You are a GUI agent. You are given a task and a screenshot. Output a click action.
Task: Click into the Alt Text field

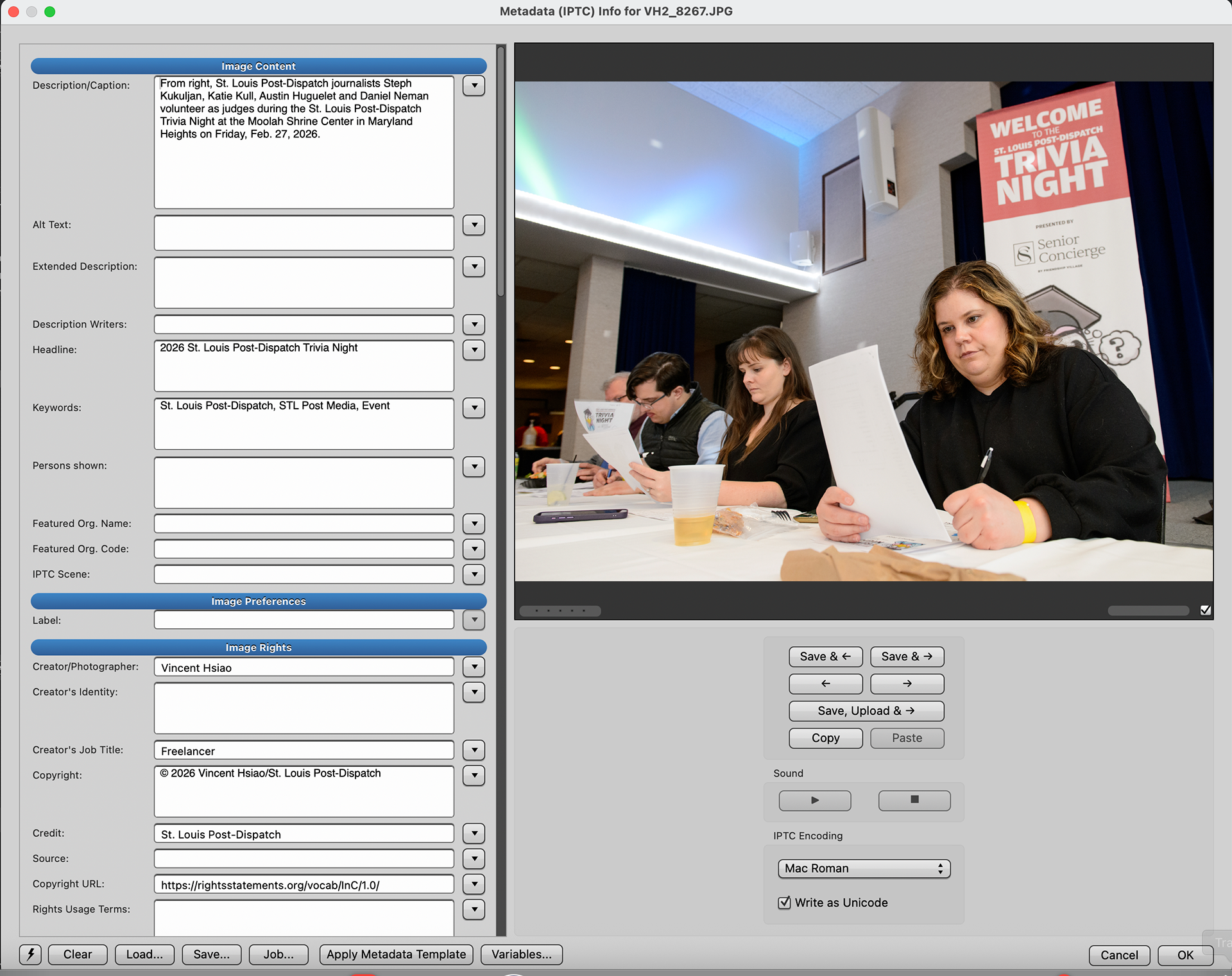pyautogui.click(x=304, y=232)
